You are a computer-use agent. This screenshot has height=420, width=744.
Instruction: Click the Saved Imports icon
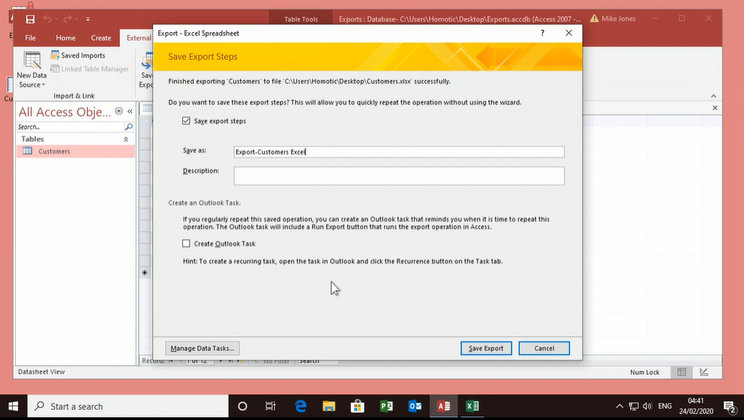pos(54,56)
